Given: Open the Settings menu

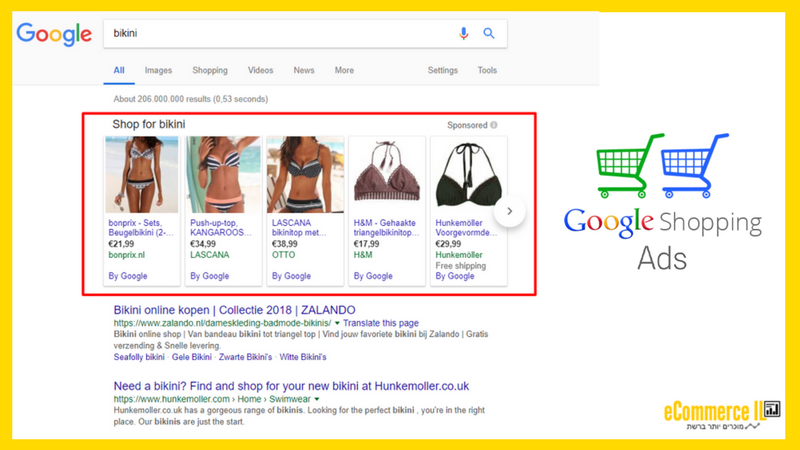Looking at the screenshot, I should point(442,70).
